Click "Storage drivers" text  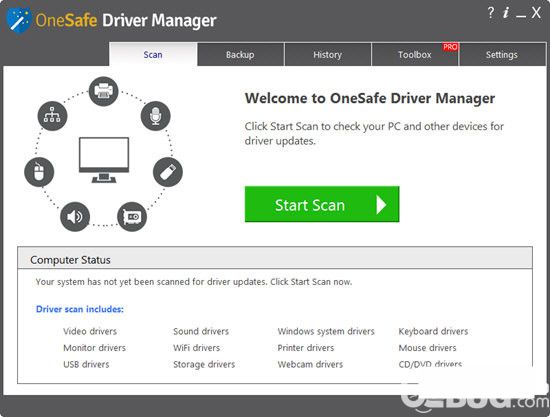tap(204, 364)
